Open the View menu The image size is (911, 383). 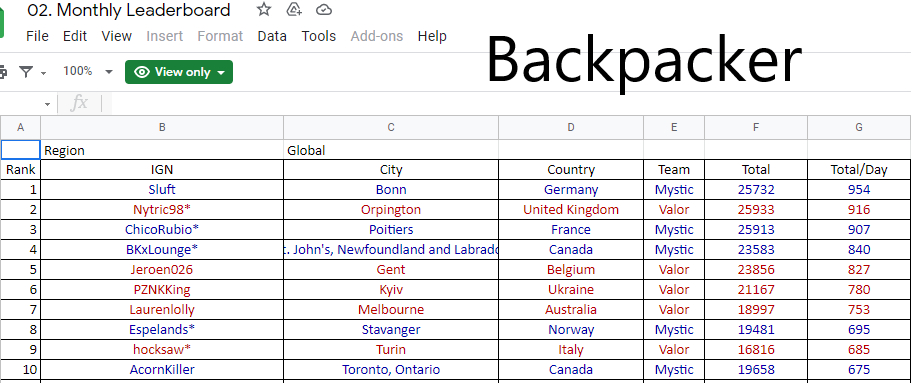point(116,36)
